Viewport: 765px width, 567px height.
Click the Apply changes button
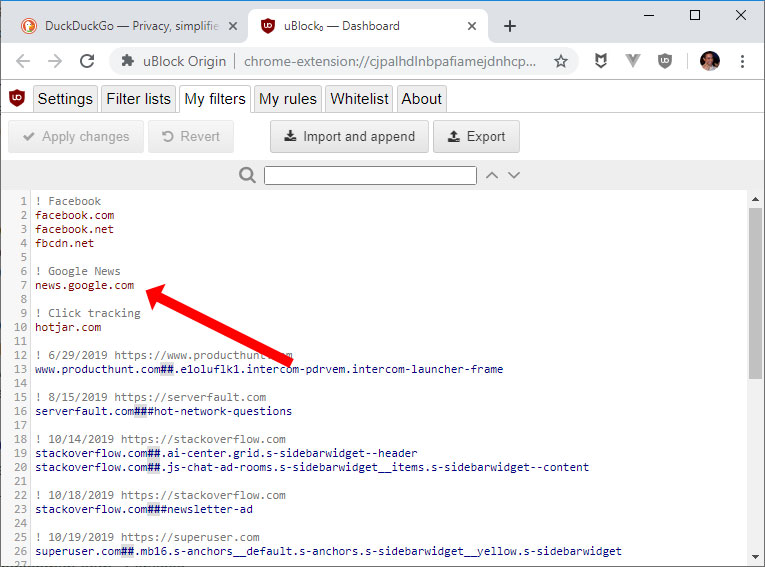tap(76, 137)
